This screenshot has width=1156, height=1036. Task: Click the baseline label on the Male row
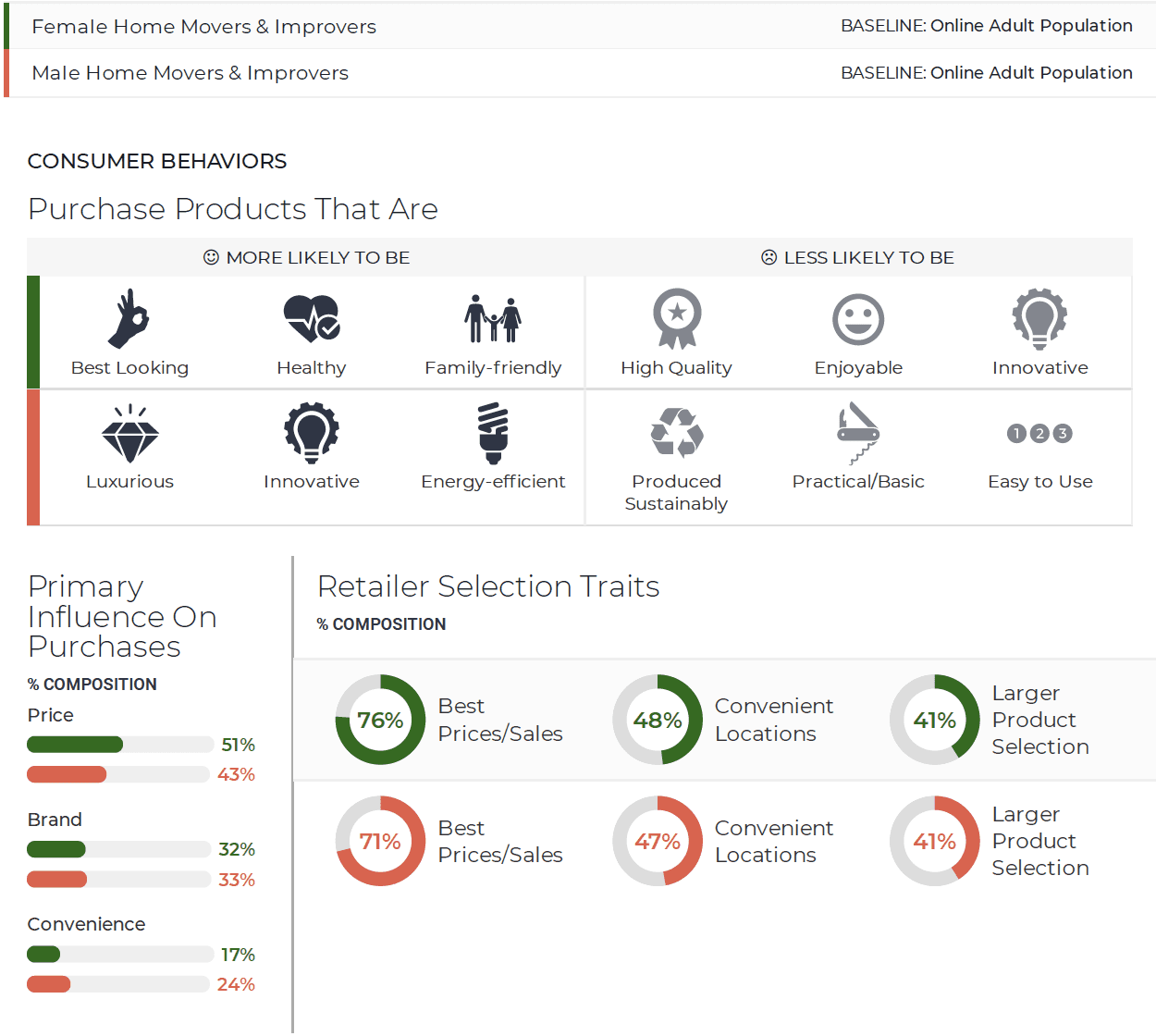[986, 73]
